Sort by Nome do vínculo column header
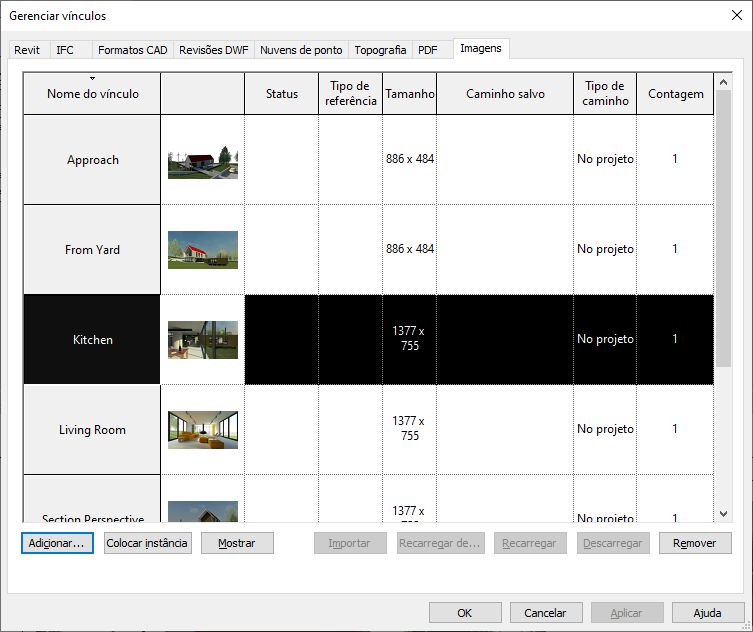 point(92,94)
